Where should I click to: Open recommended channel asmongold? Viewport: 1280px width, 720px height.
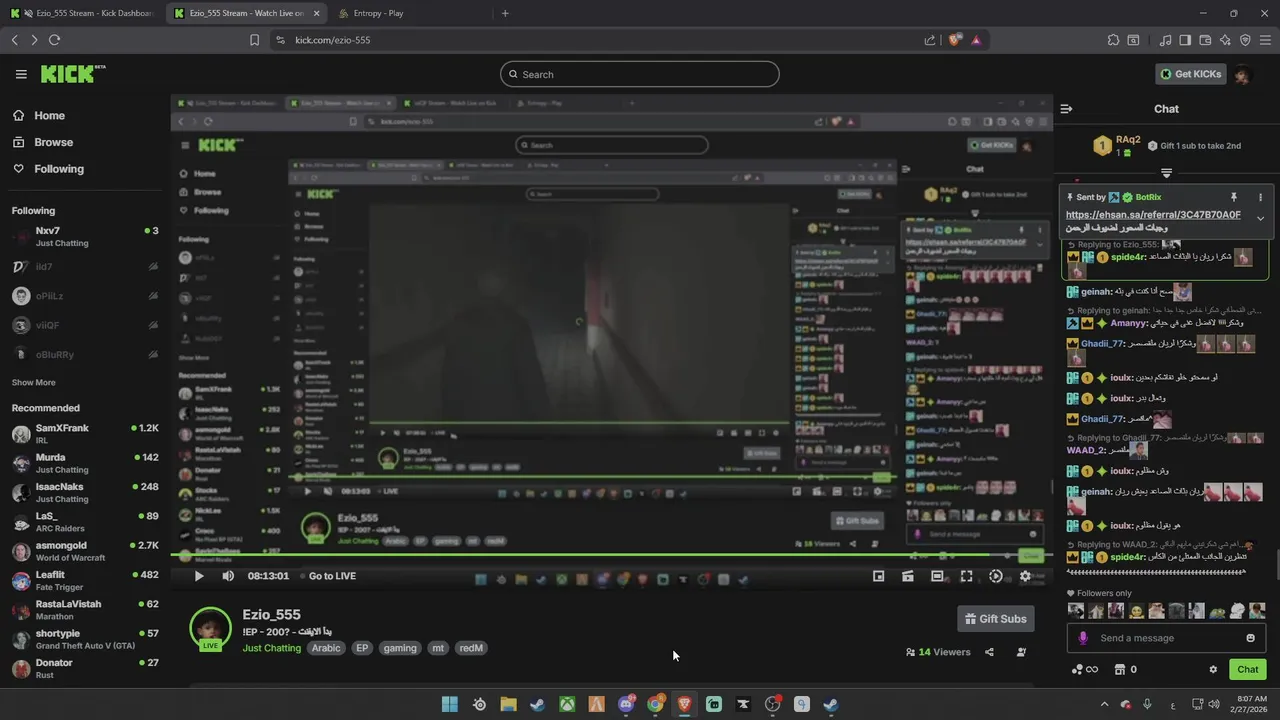click(84, 551)
